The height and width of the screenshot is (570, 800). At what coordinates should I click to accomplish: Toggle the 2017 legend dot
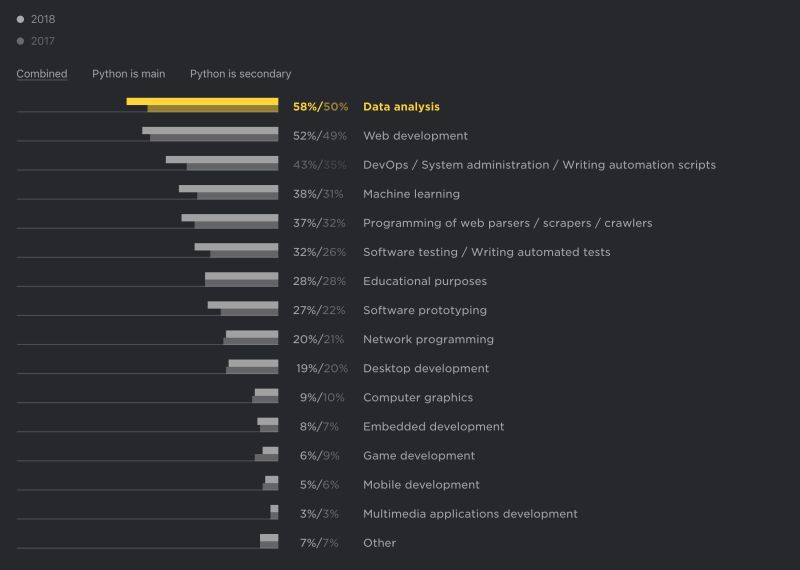(x=20, y=41)
